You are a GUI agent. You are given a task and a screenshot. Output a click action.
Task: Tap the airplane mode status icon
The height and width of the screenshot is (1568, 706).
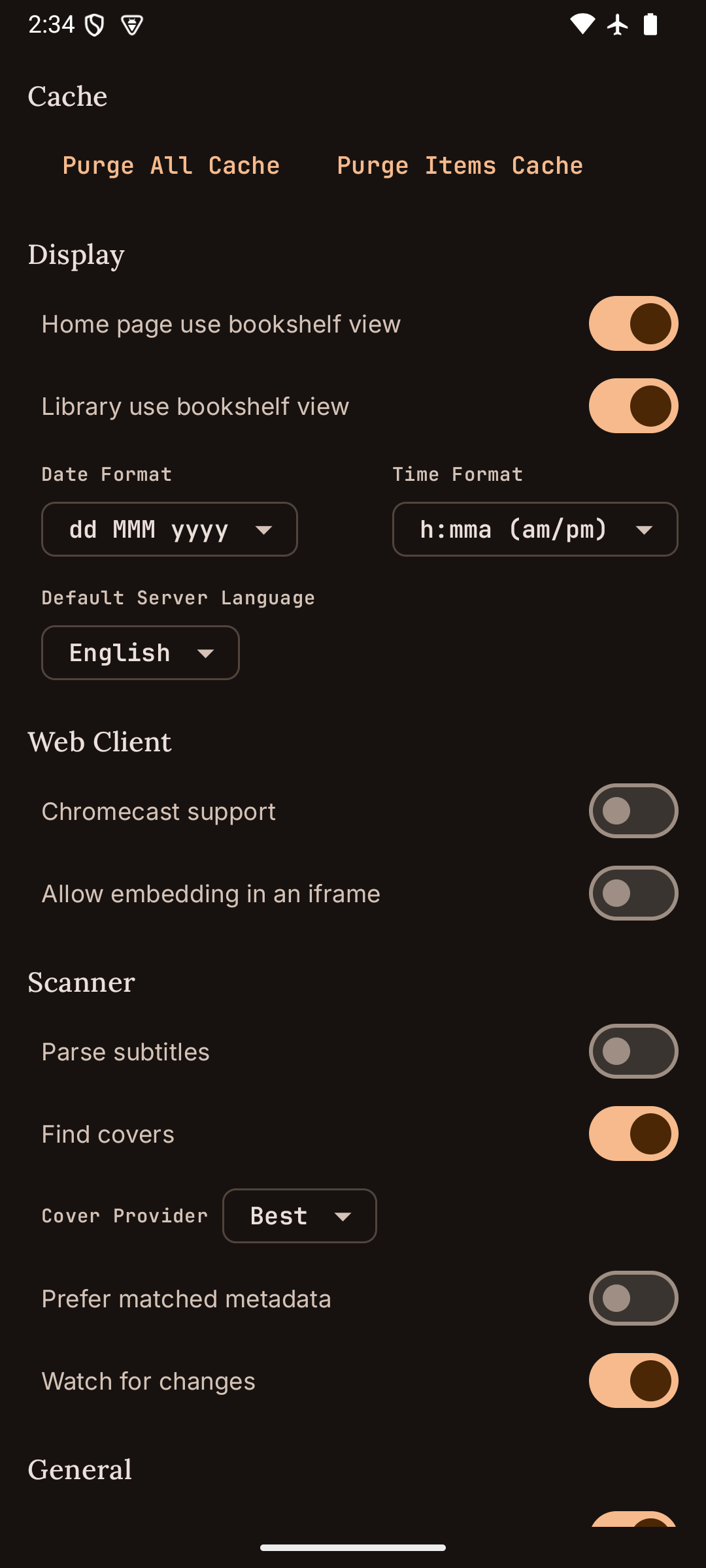coord(617,25)
